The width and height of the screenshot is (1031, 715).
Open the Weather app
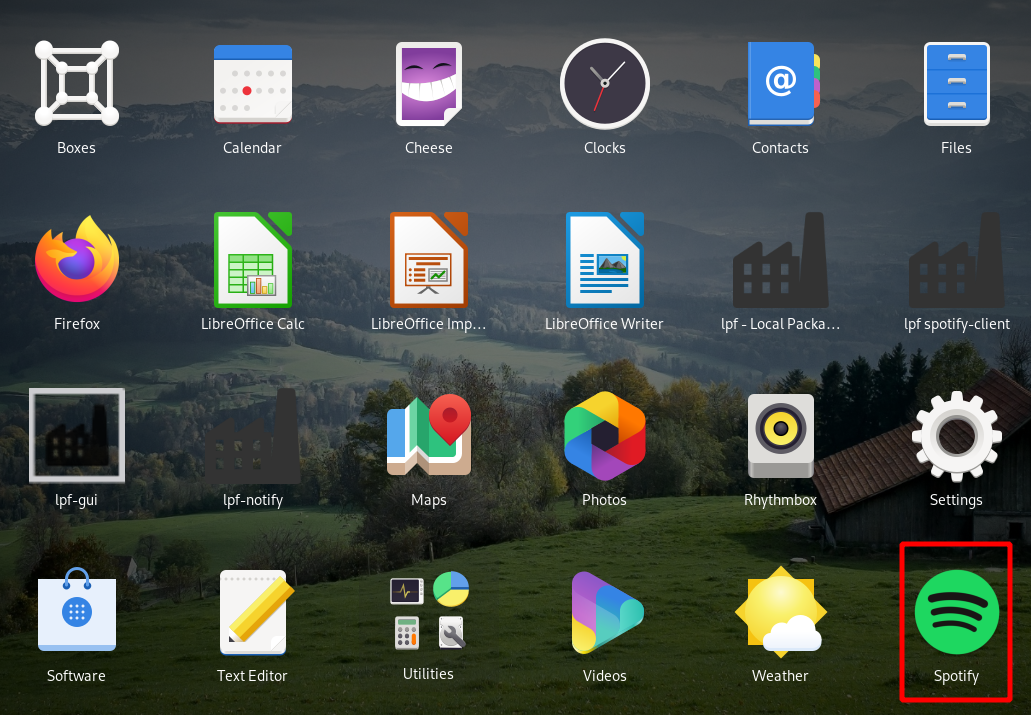coord(780,611)
